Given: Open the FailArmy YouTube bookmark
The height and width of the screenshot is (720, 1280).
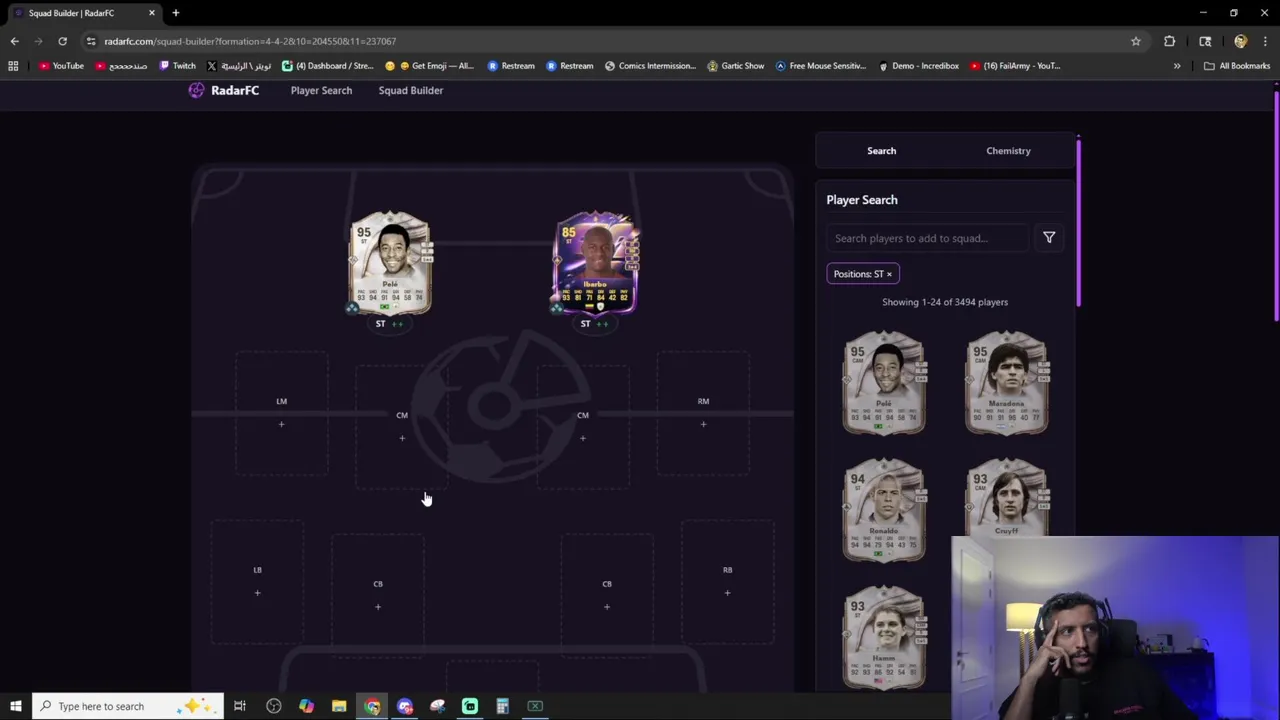Looking at the screenshot, I should [1015, 66].
